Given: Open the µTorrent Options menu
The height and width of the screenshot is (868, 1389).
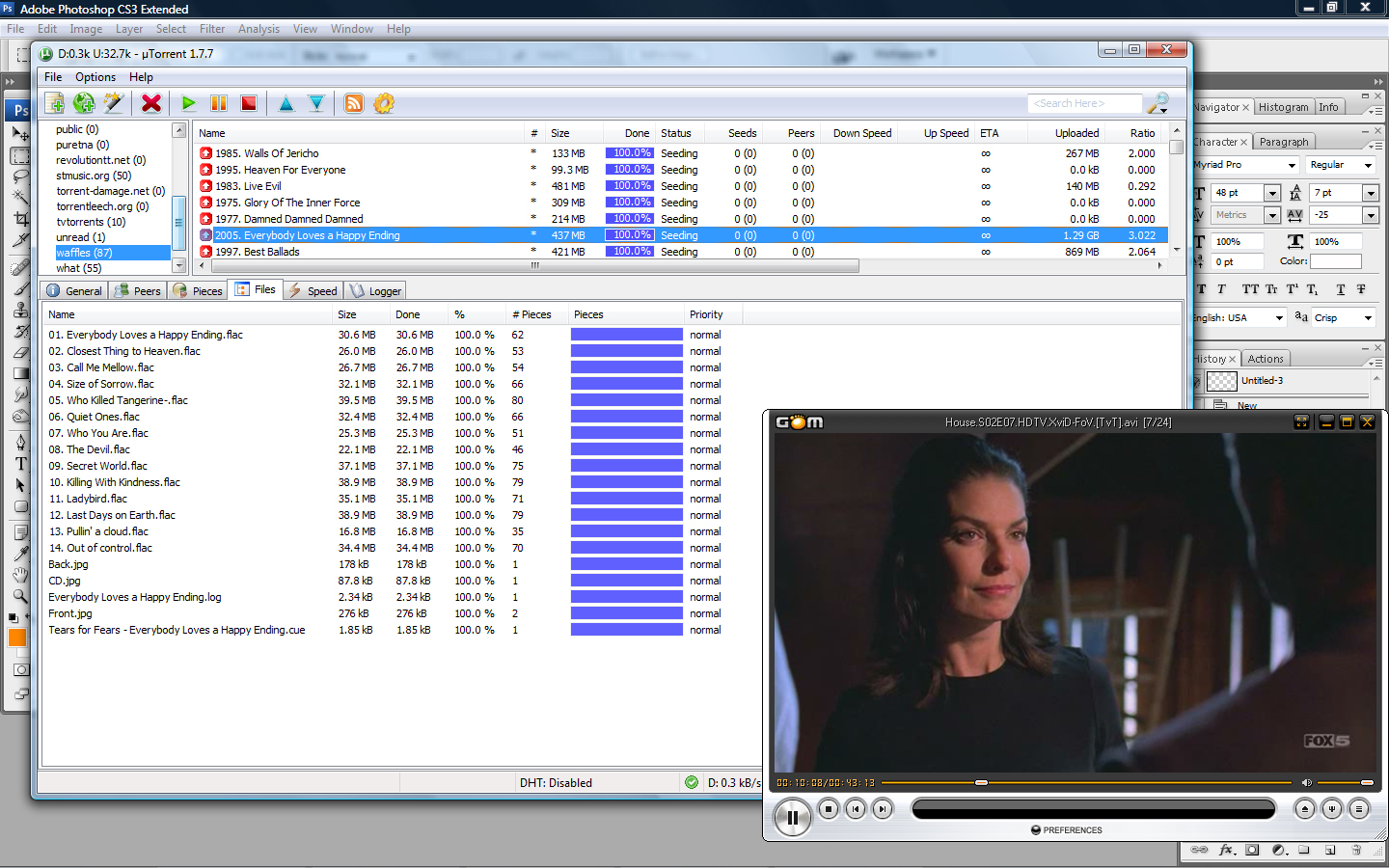Looking at the screenshot, I should tap(95, 77).
